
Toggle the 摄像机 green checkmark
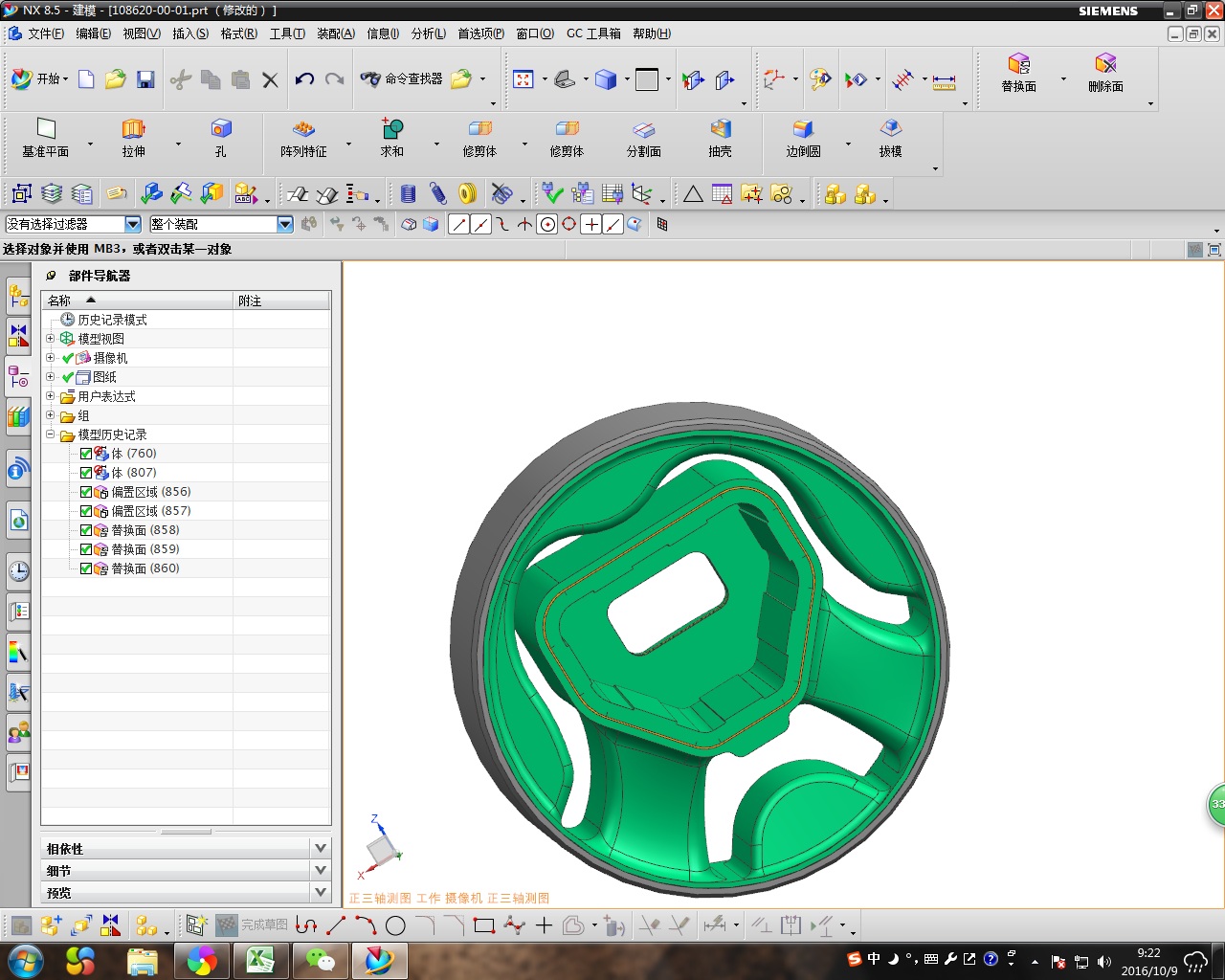point(68,358)
